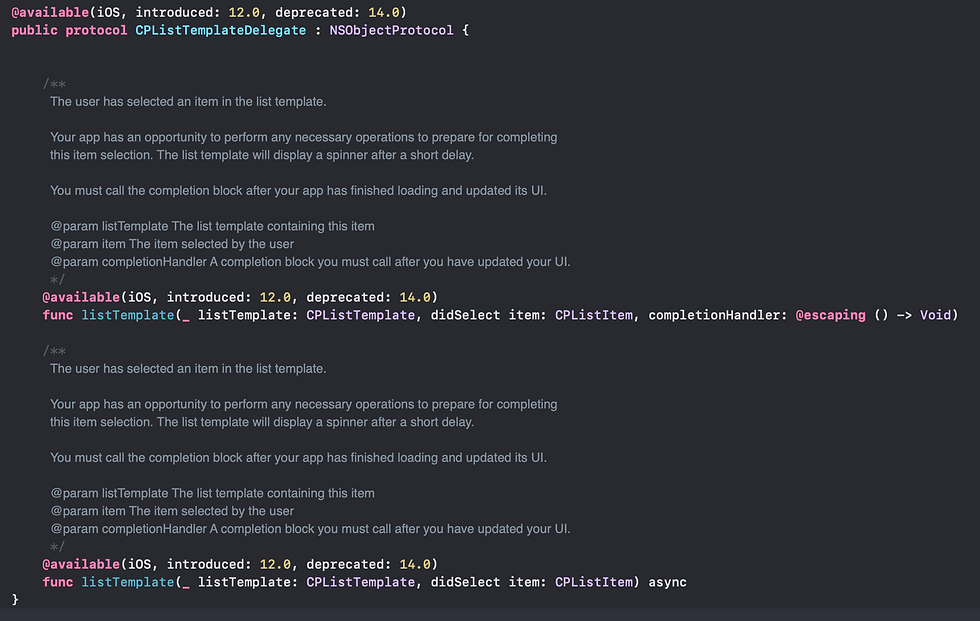Click the Void return type
Image resolution: width=980 pixels, height=621 pixels.
coord(935,315)
